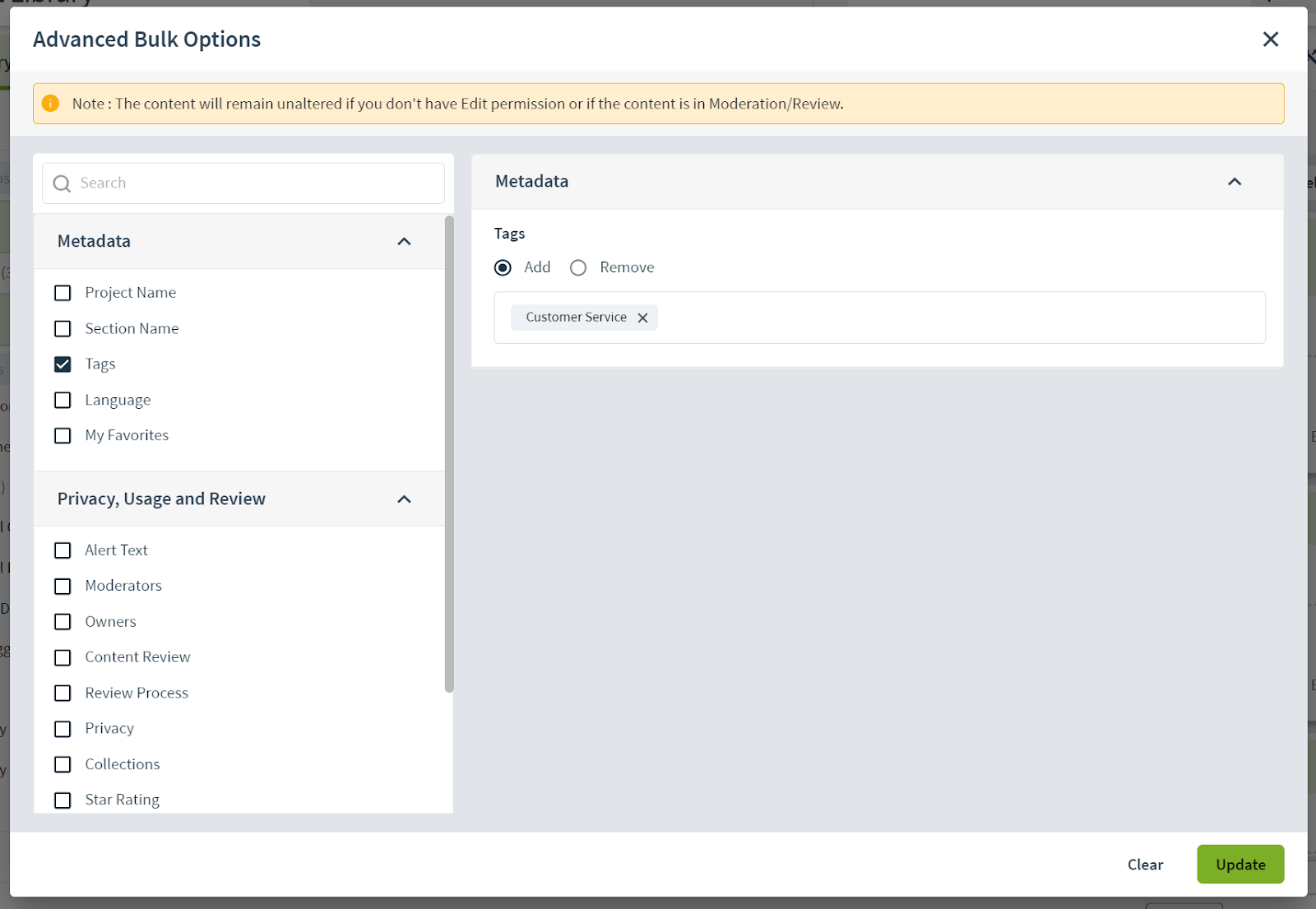The height and width of the screenshot is (909, 1316).
Task: Click the note about Edit permission
Action: pos(457,104)
